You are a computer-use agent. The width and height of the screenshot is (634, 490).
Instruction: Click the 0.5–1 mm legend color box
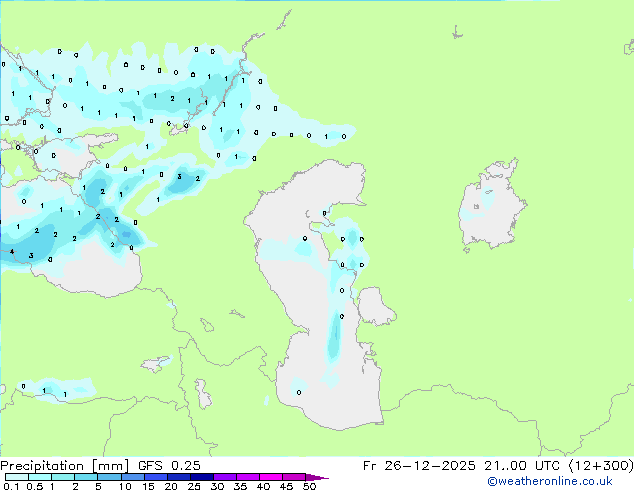click(40, 477)
